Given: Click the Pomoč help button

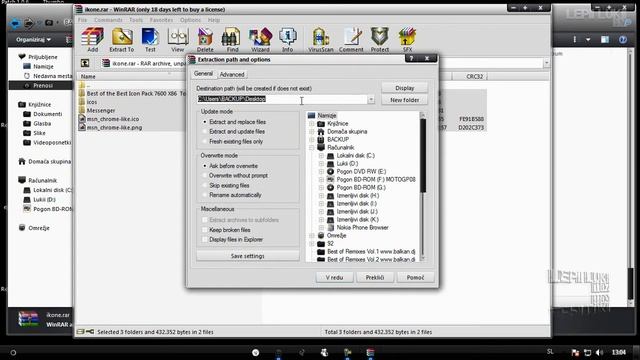Looking at the screenshot, I should click(415, 277).
